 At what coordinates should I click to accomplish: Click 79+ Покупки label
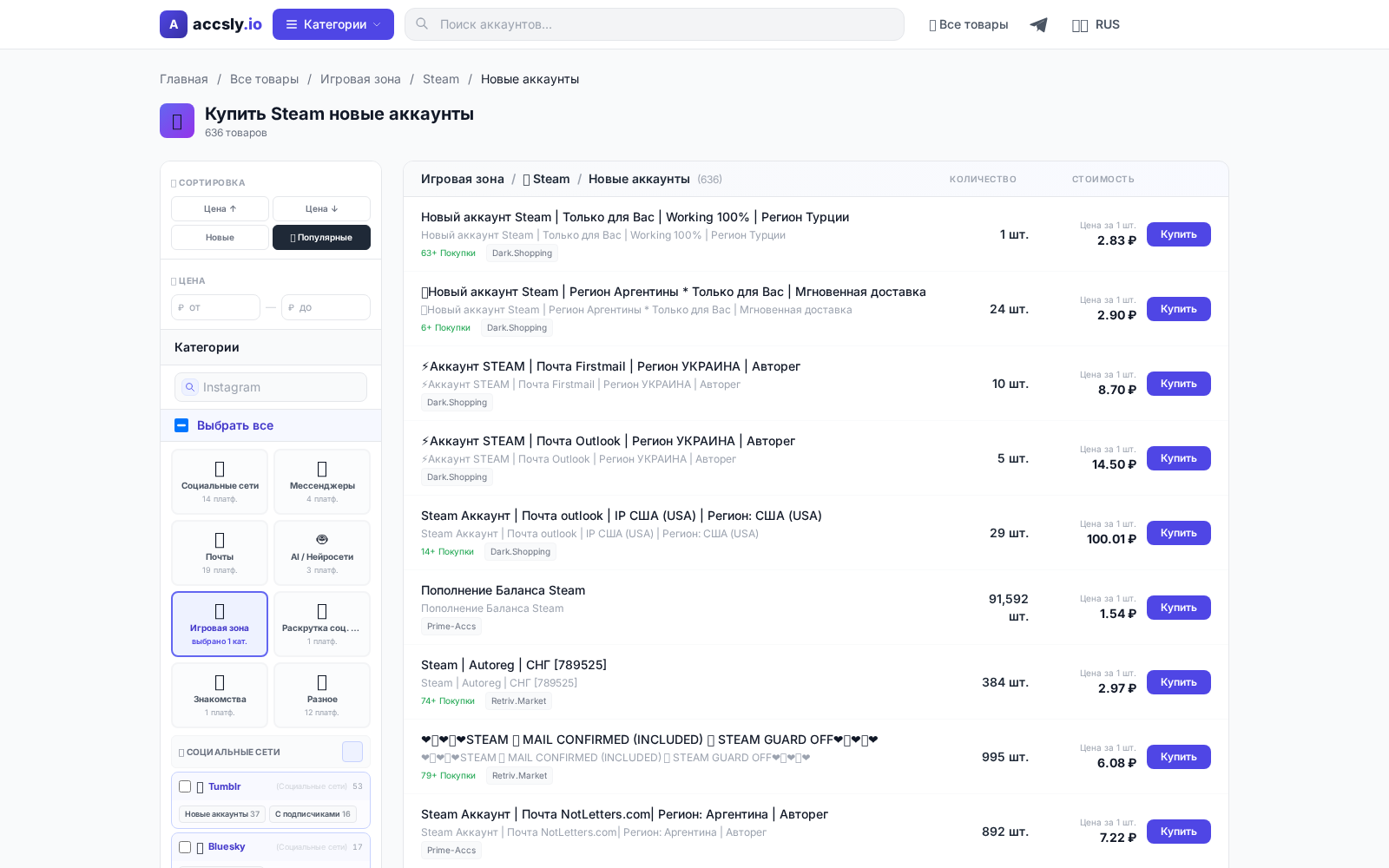(448, 776)
